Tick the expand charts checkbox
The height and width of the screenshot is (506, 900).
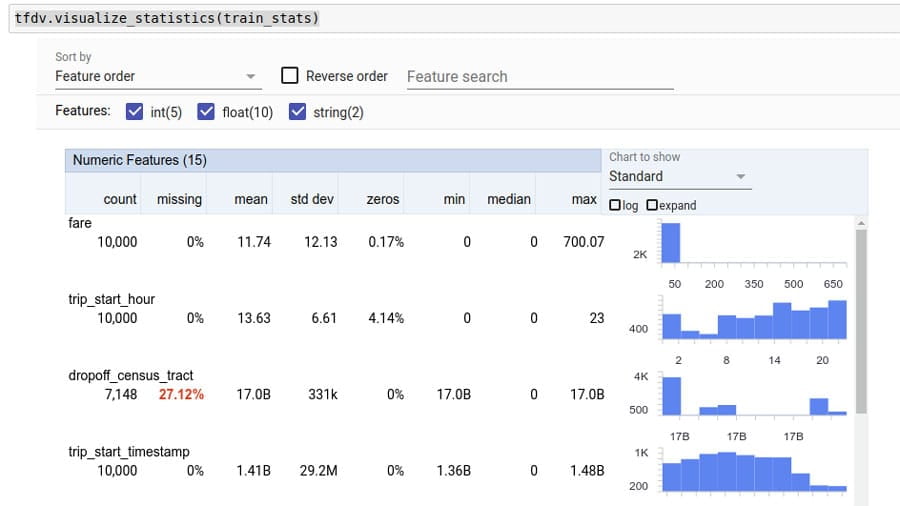coord(652,205)
